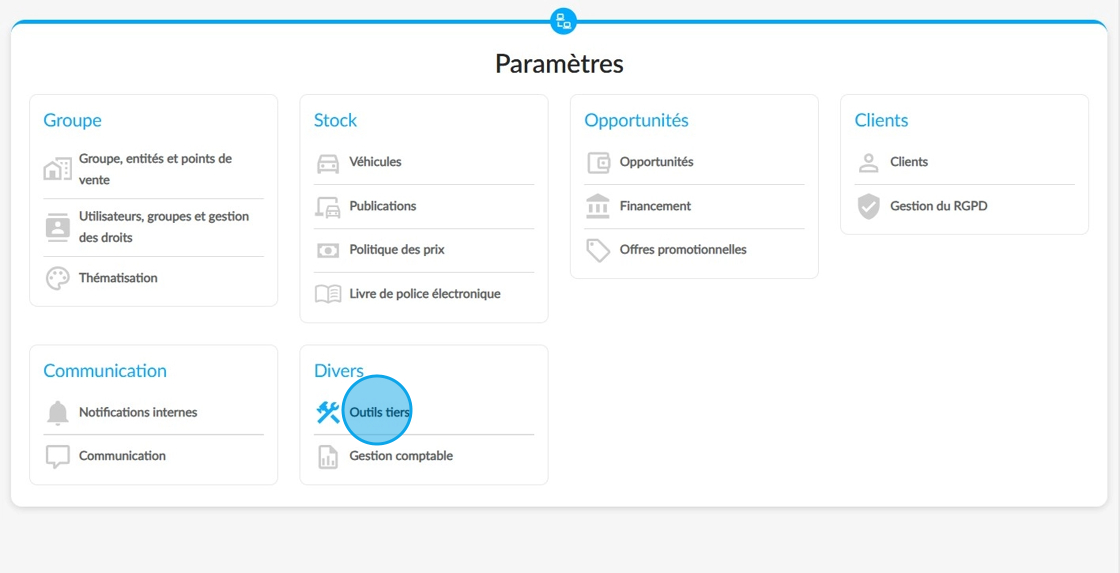Viewport: 1120px width, 573px height.
Task: Click the price tag icon for Offres promotionnelles
Action: click(x=598, y=250)
